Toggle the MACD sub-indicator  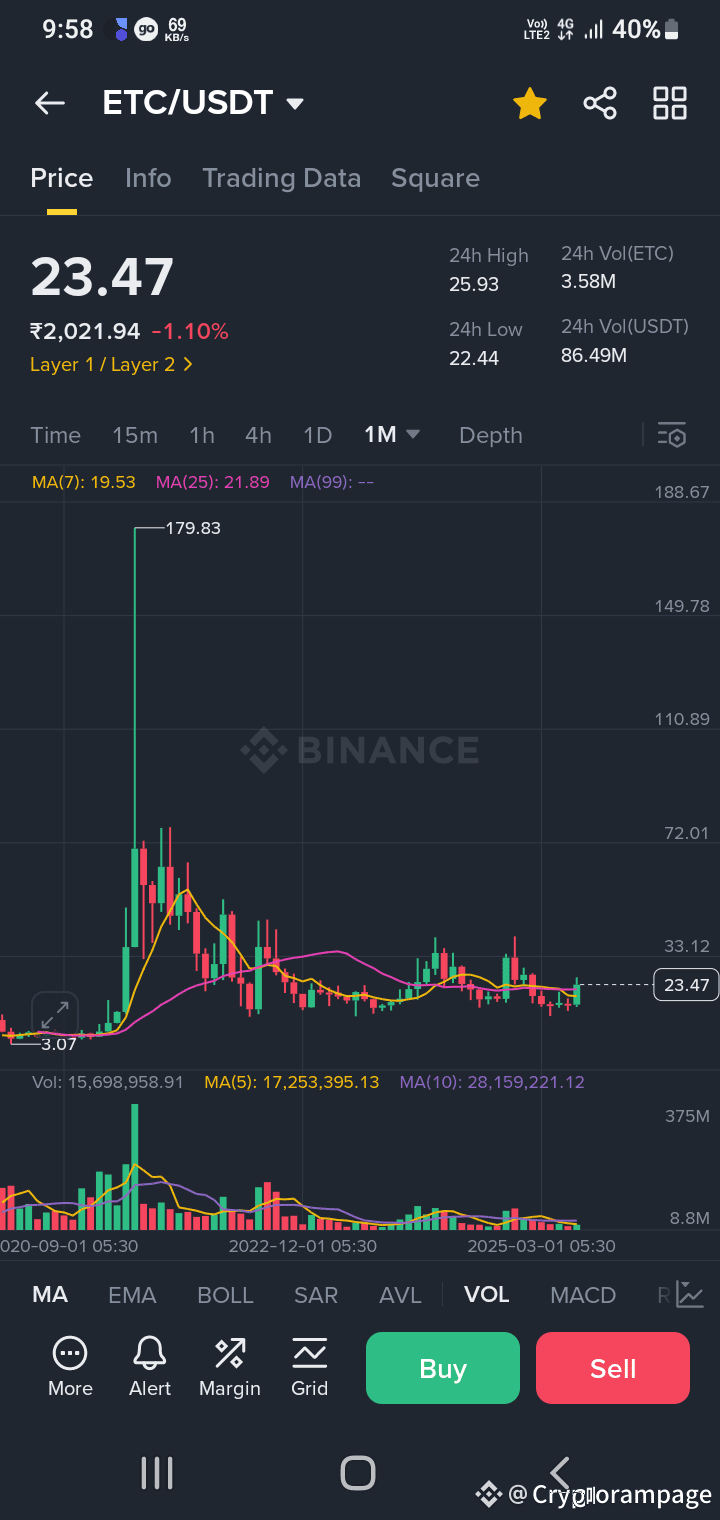583,1295
